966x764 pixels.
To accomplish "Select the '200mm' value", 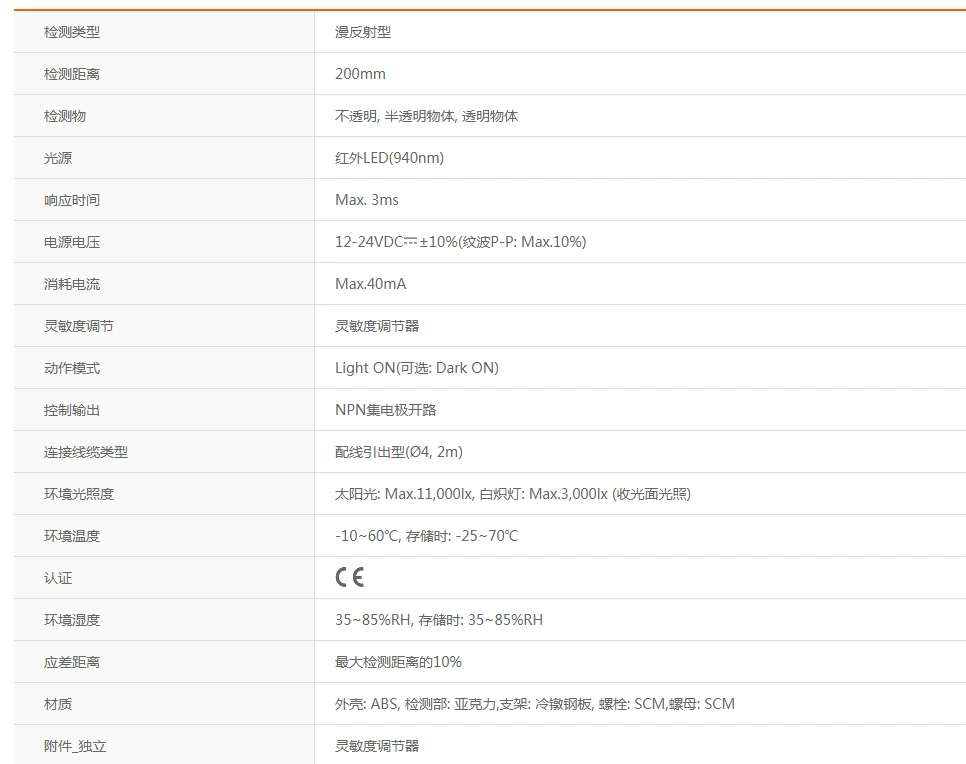I will coord(360,74).
